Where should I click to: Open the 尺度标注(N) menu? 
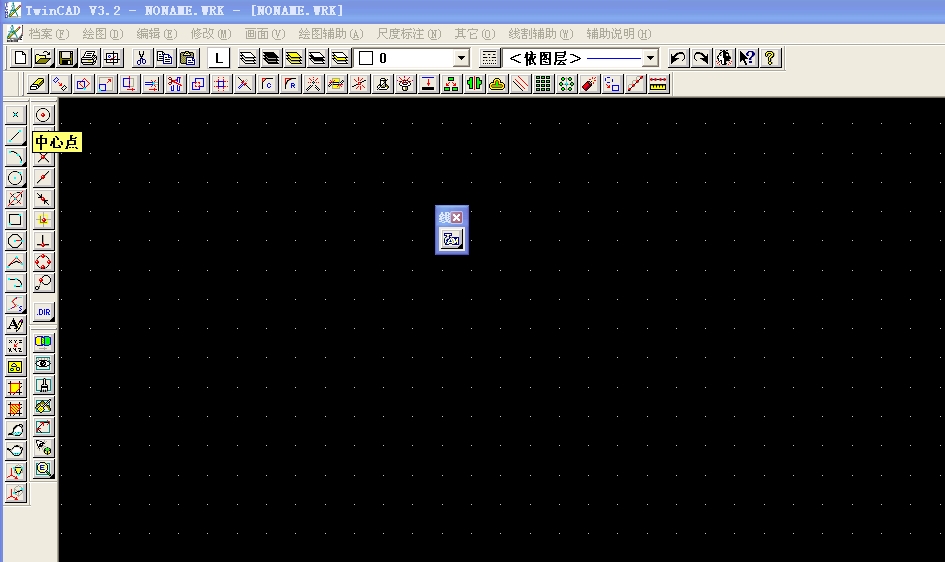pyautogui.click(x=409, y=34)
